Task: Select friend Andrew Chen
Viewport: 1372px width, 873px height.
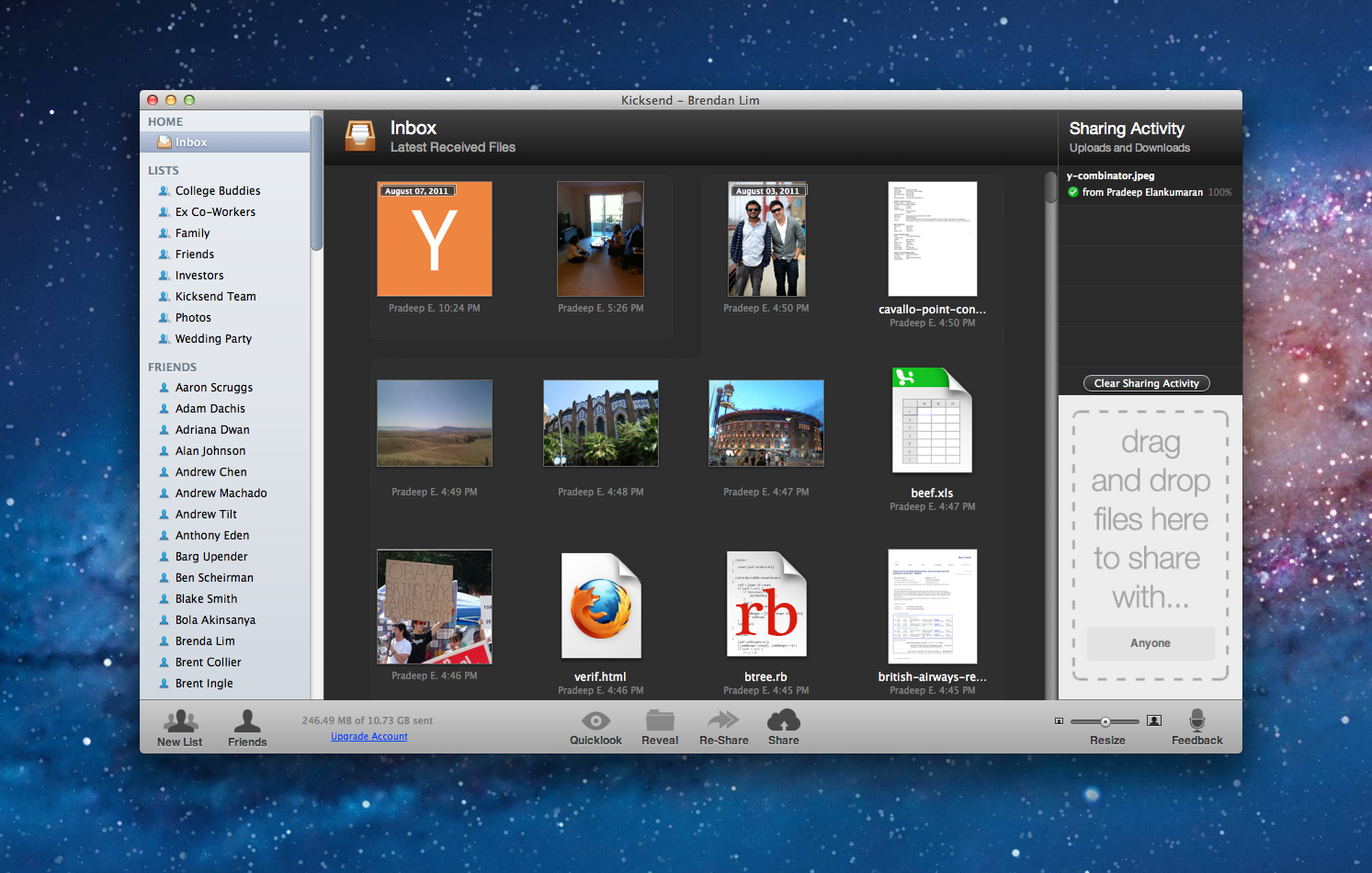Action: 210,472
